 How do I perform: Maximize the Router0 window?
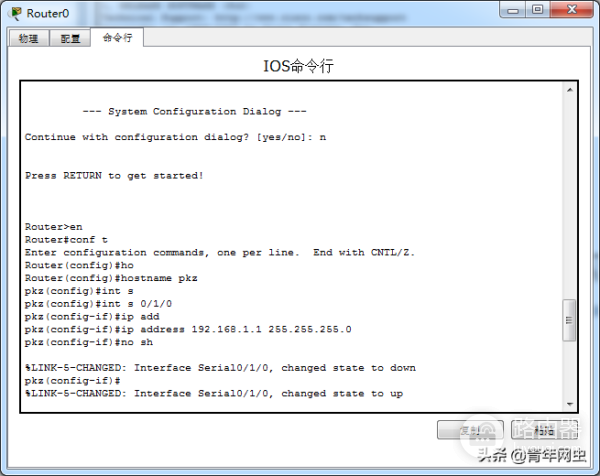pos(538,10)
